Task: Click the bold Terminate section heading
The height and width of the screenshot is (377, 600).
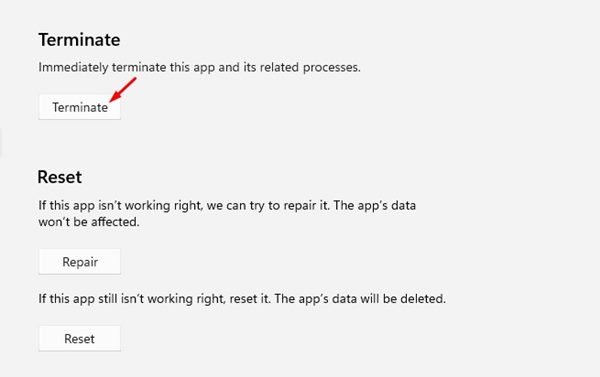Action: (79, 40)
